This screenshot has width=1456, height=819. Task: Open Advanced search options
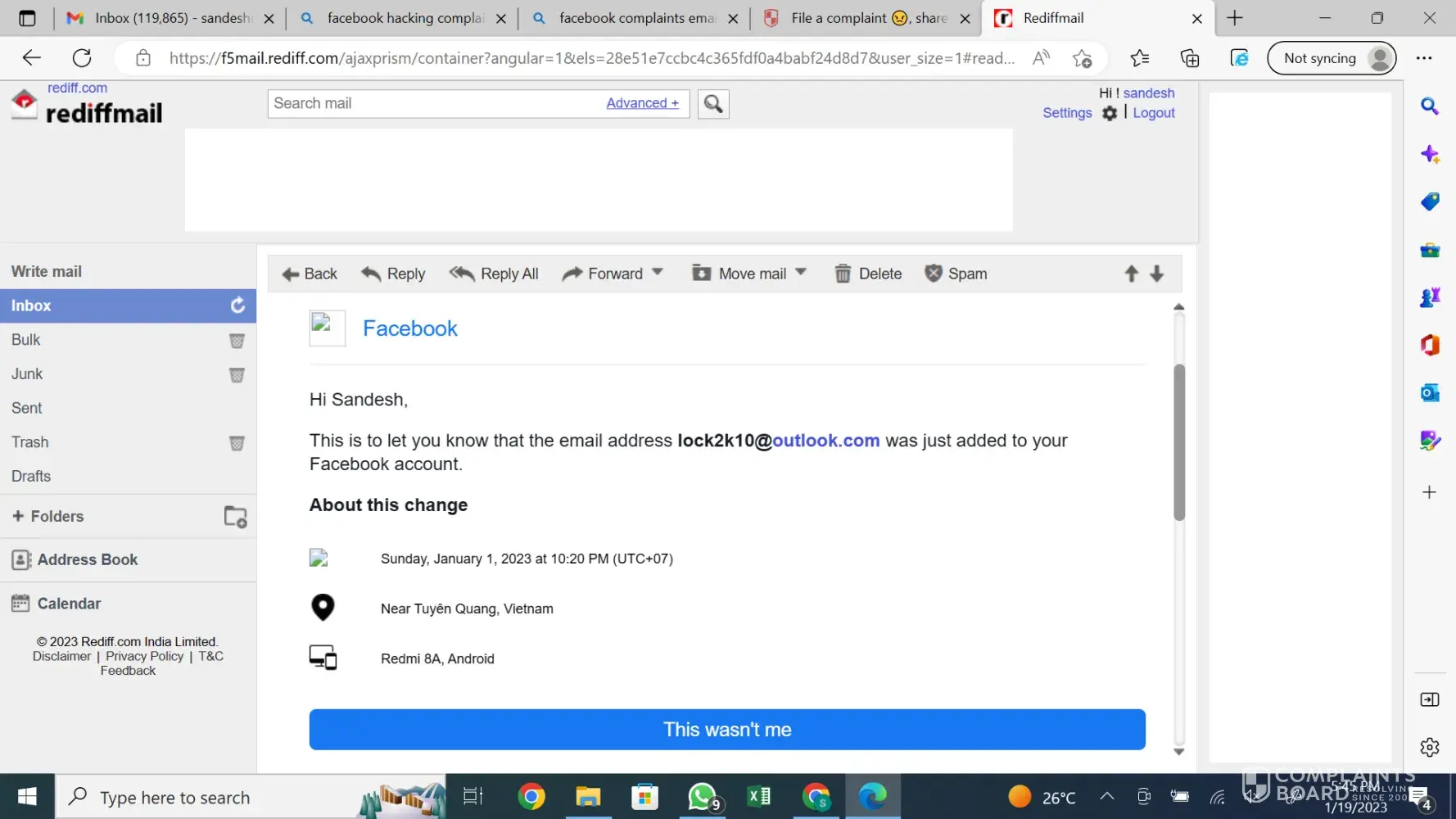pos(643,103)
